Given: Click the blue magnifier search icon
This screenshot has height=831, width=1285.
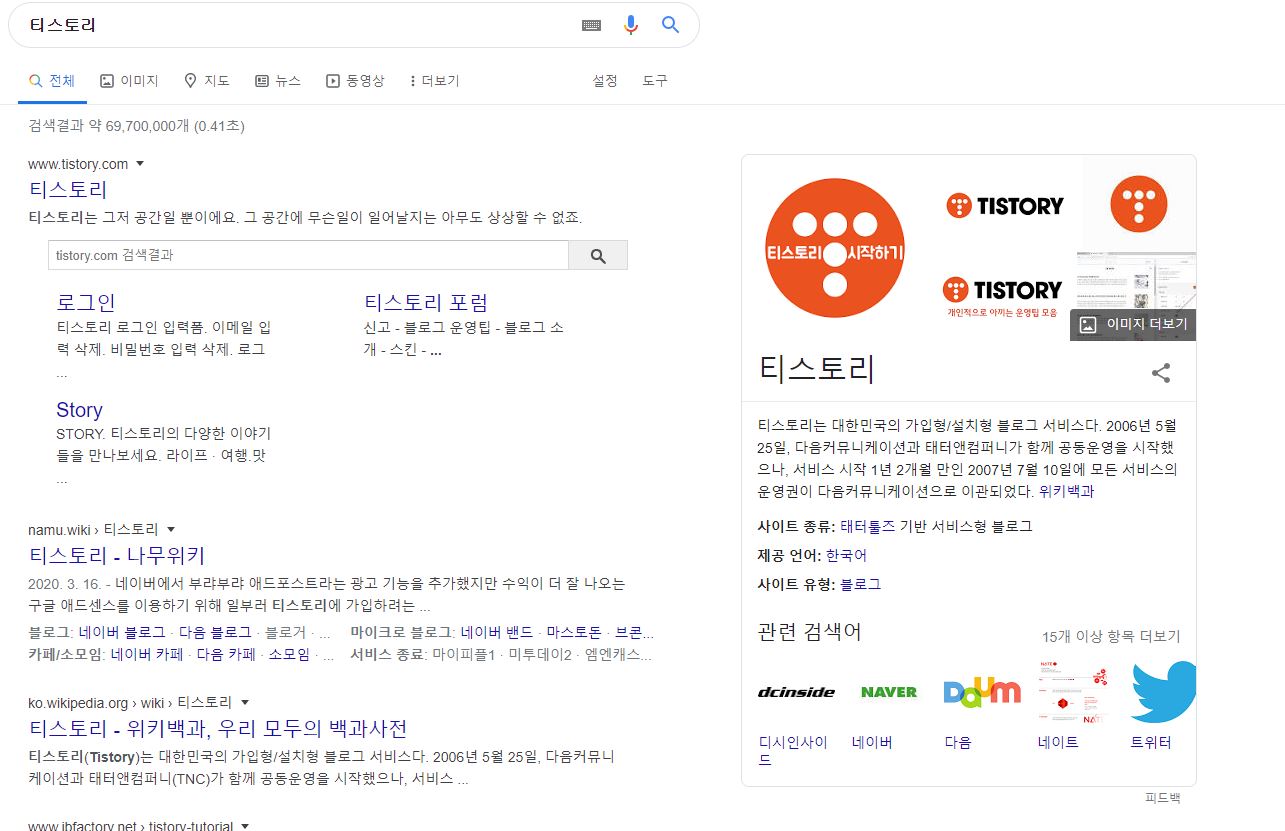Looking at the screenshot, I should (x=670, y=25).
